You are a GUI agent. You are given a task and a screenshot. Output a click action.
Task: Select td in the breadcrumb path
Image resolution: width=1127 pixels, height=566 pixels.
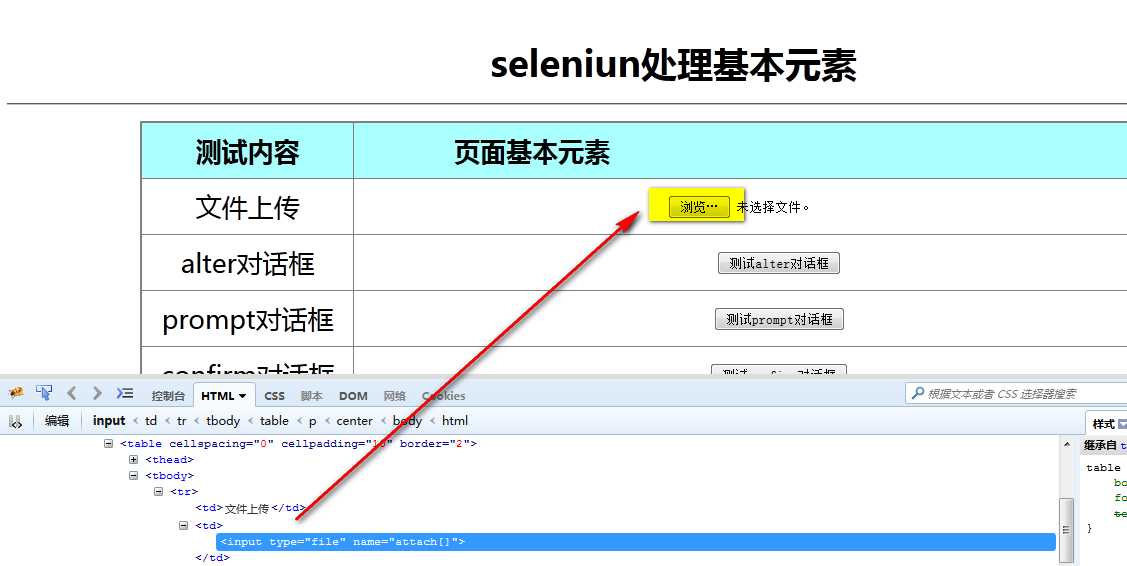click(151, 421)
